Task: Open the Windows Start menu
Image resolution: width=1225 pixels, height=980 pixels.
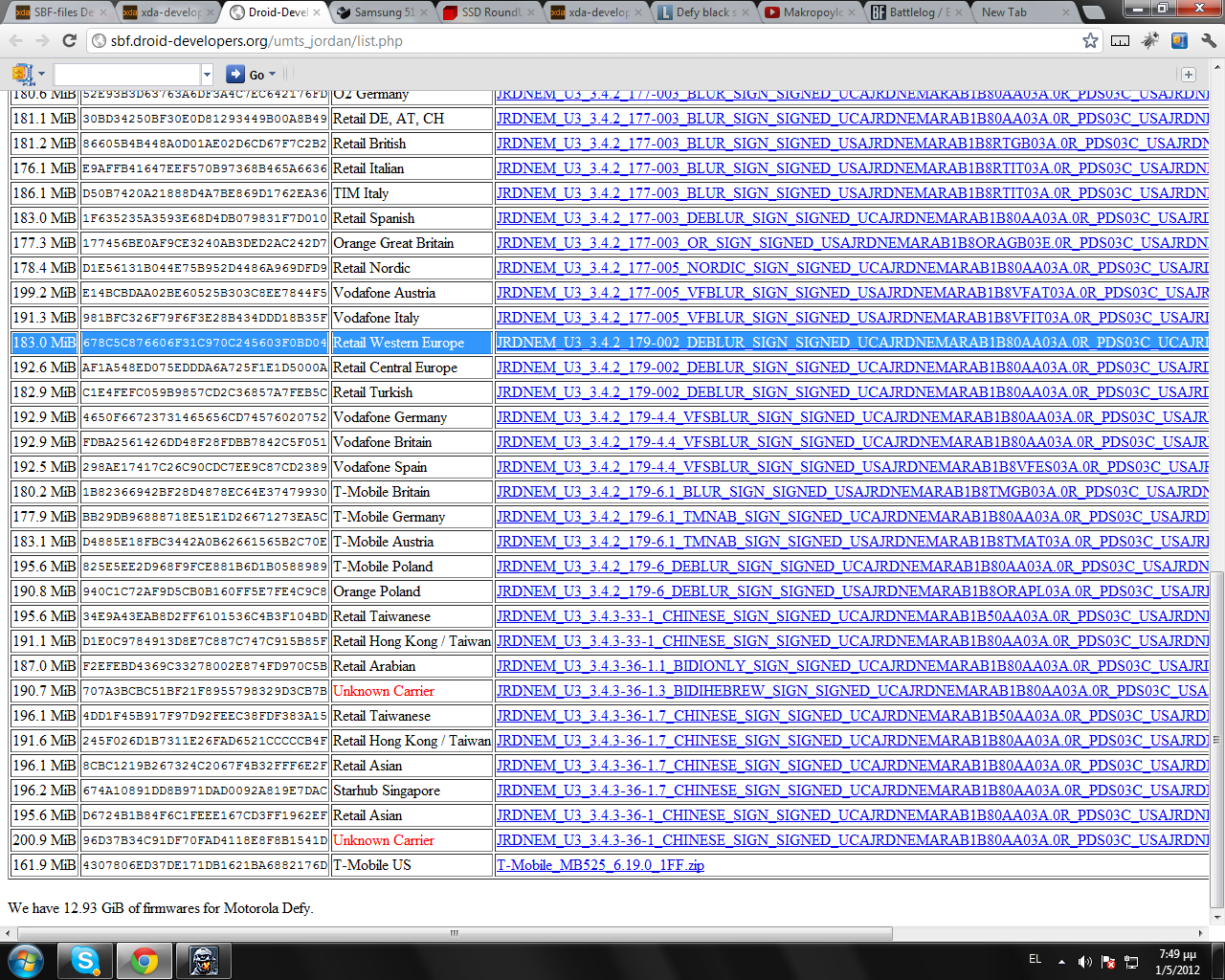Action: [25, 961]
